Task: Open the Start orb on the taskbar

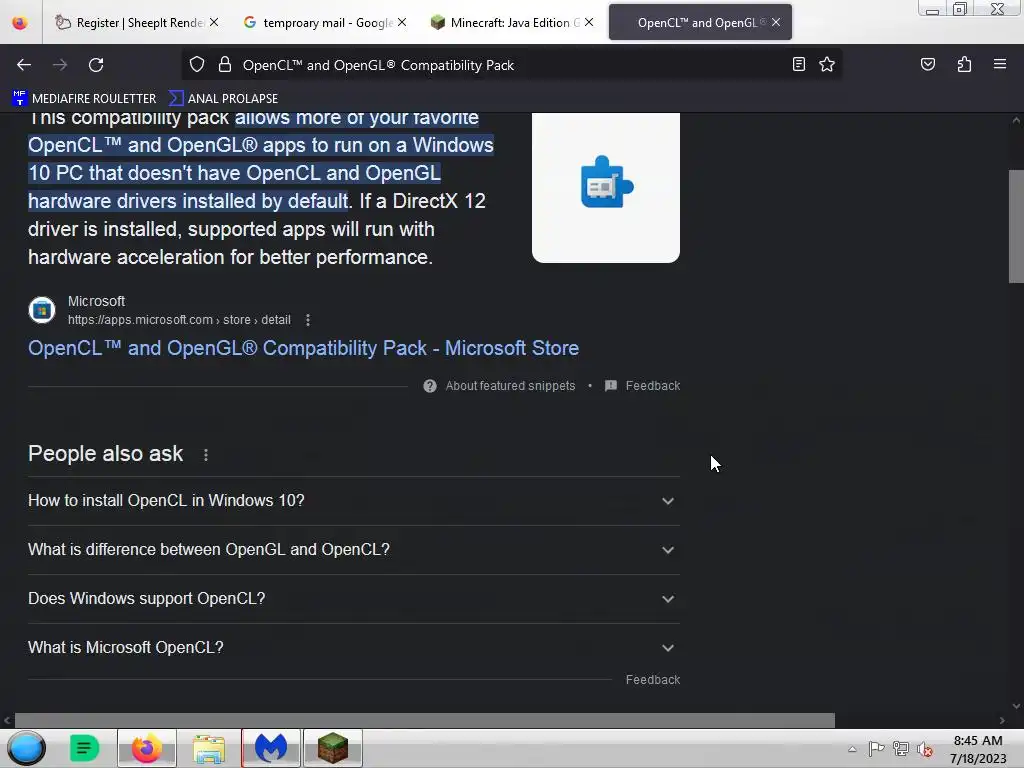Action: click(x=27, y=748)
